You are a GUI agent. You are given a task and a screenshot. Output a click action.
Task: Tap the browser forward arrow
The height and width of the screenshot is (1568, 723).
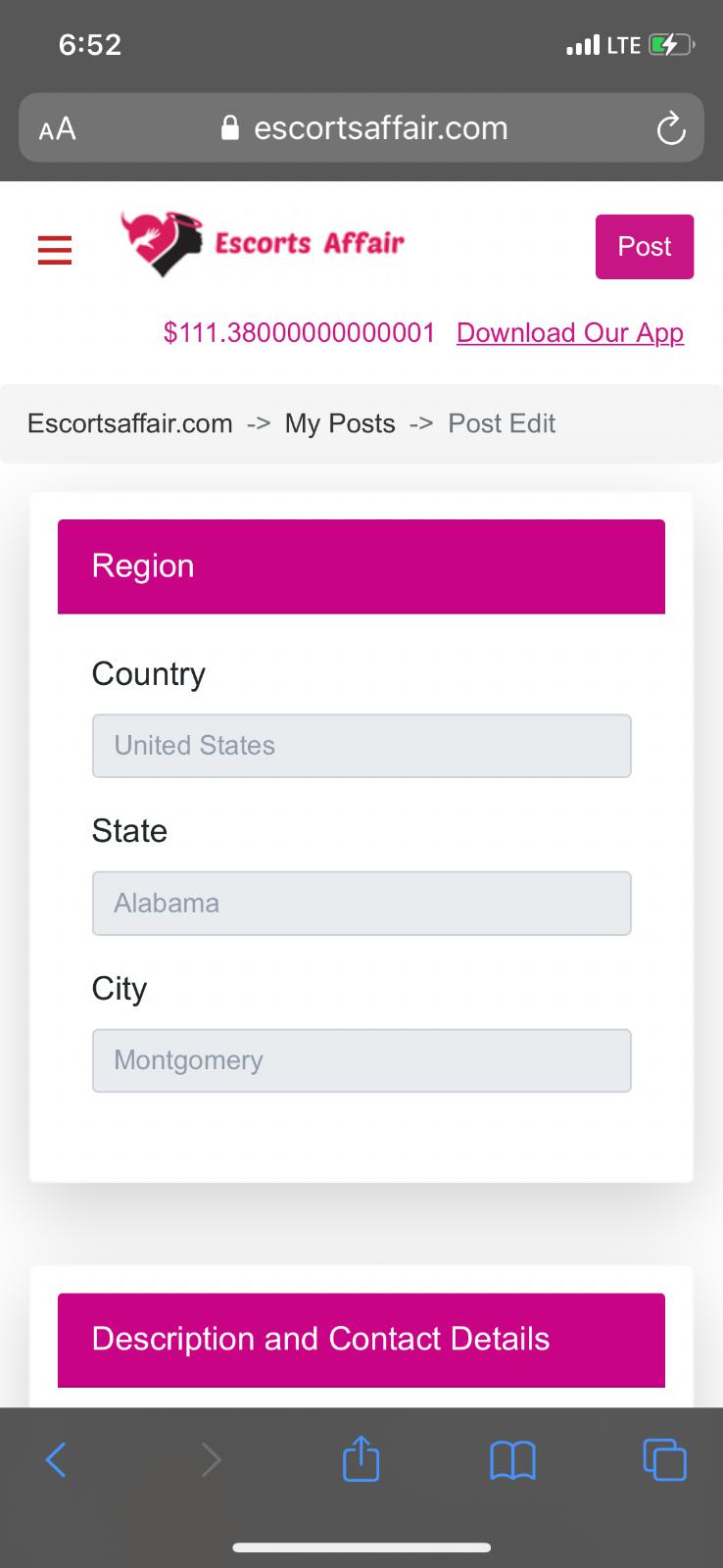coord(211,1460)
